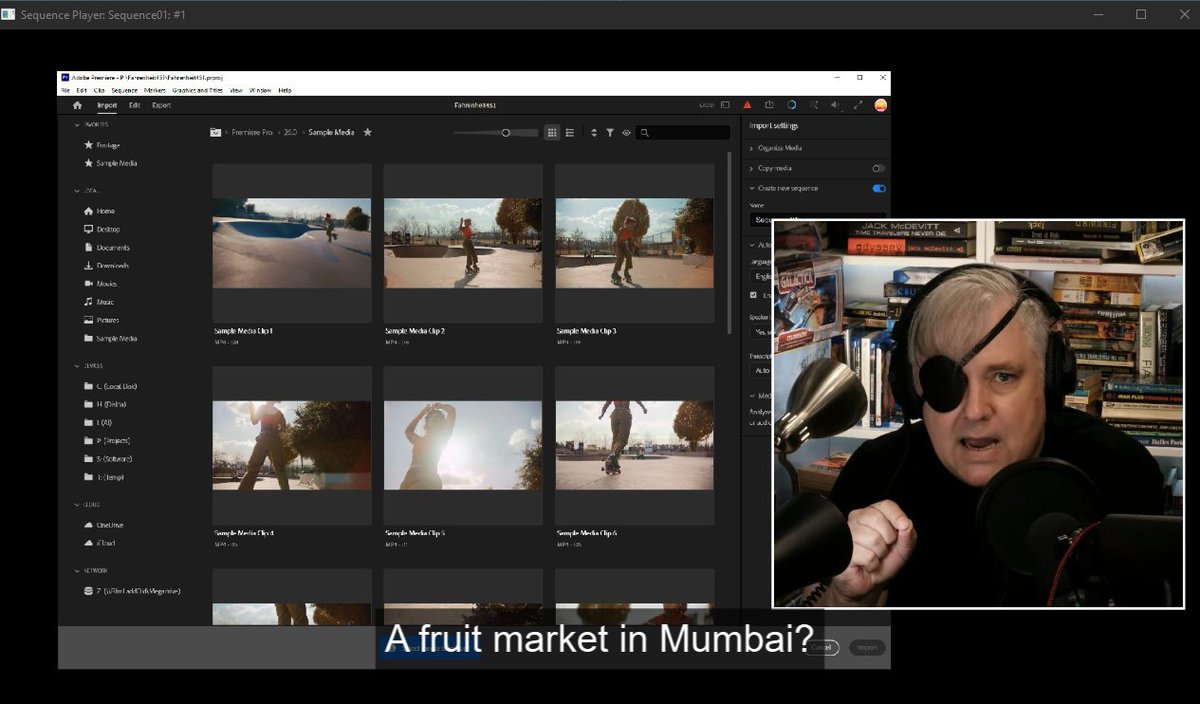
Task: Open OneDrive cloud location
Action: tap(103, 524)
